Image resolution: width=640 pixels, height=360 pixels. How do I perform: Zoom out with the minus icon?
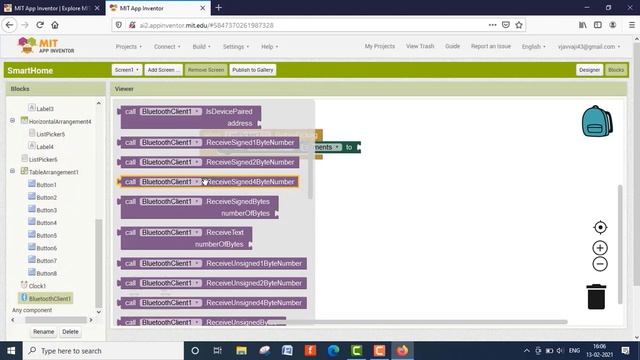pos(600,264)
